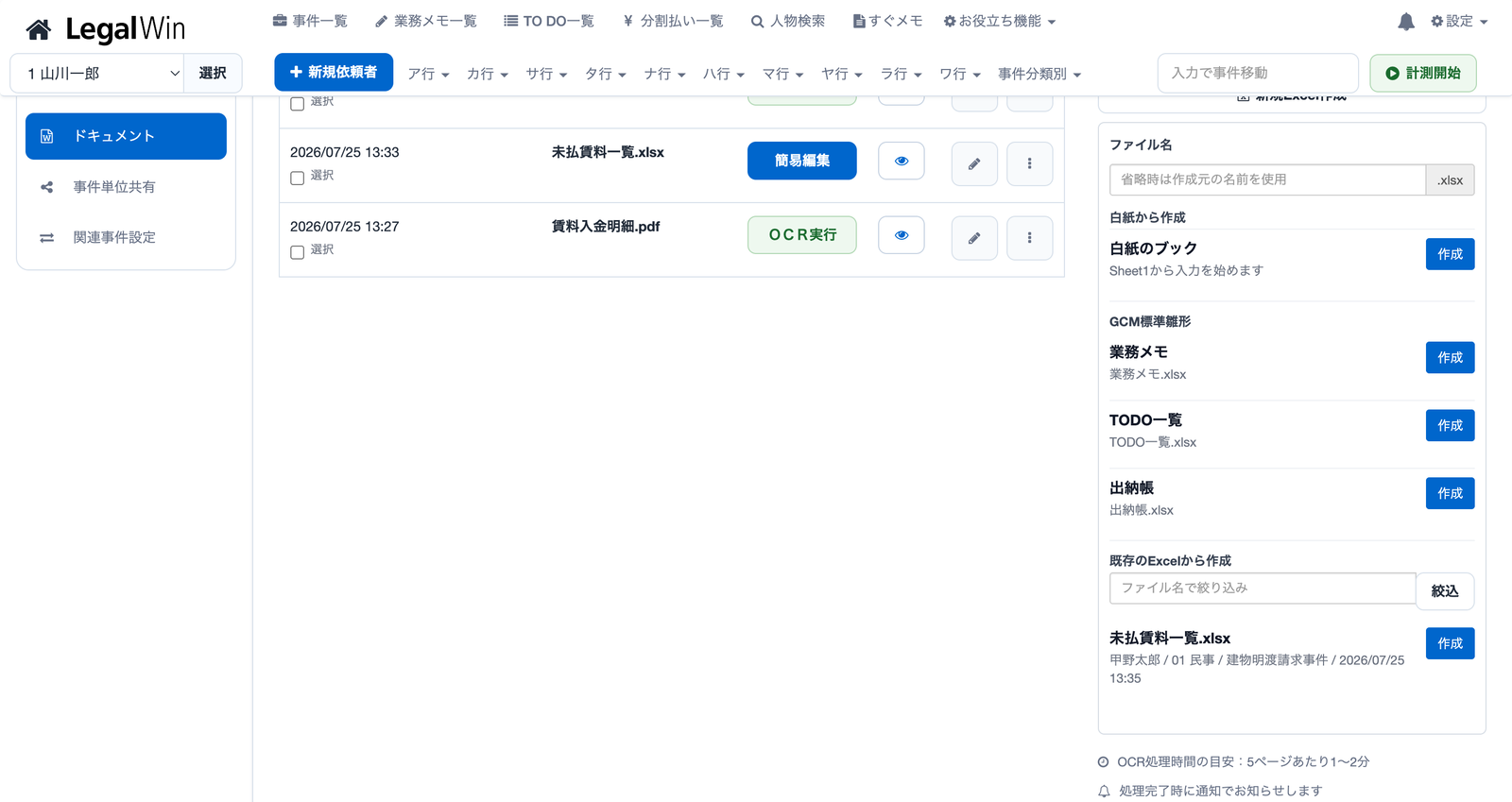1512x802 pixels.
Task: Open the more options menu for 未払賃料一覧.xlsx
Action: coord(1030,164)
